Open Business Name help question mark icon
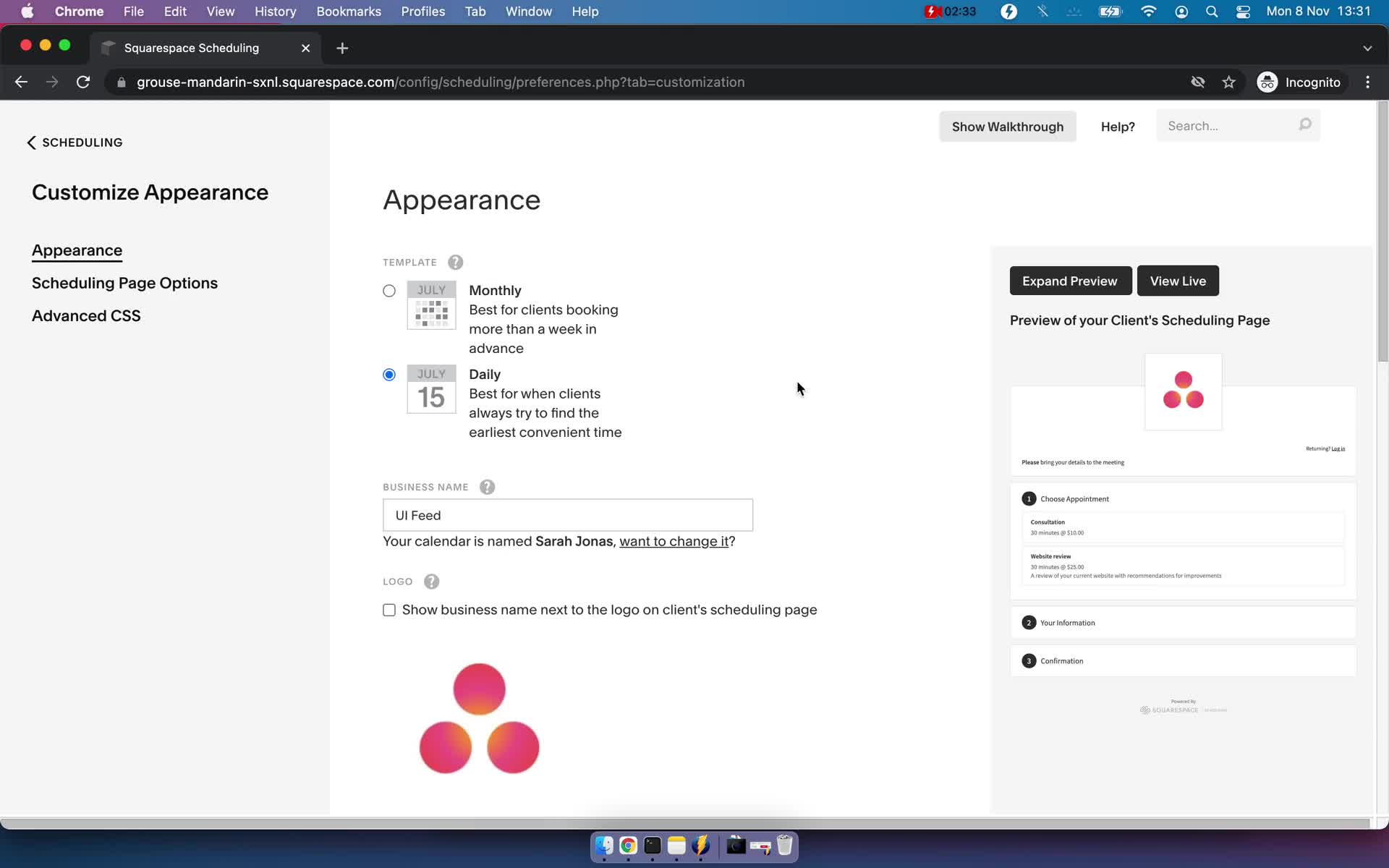This screenshot has height=868, width=1389. pyautogui.click(x=487, y=487)
